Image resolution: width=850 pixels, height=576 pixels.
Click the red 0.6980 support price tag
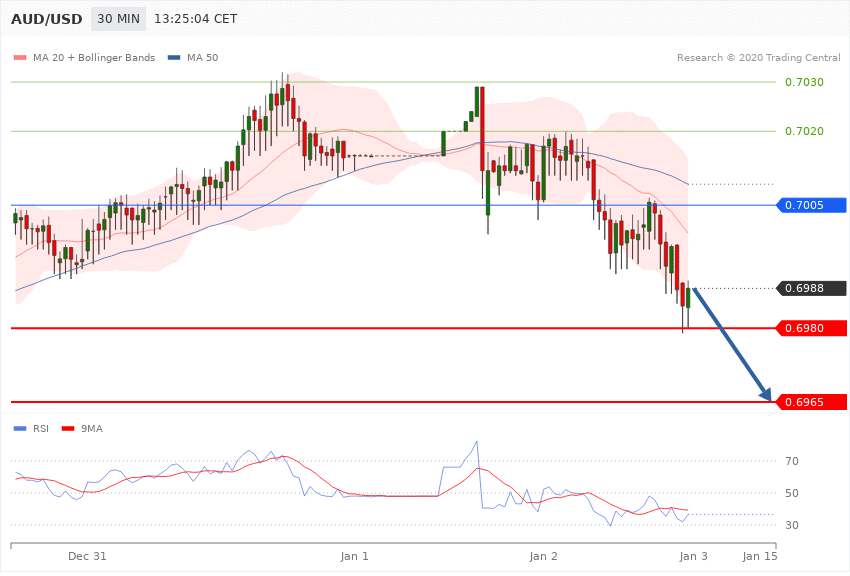pos(812,328)
